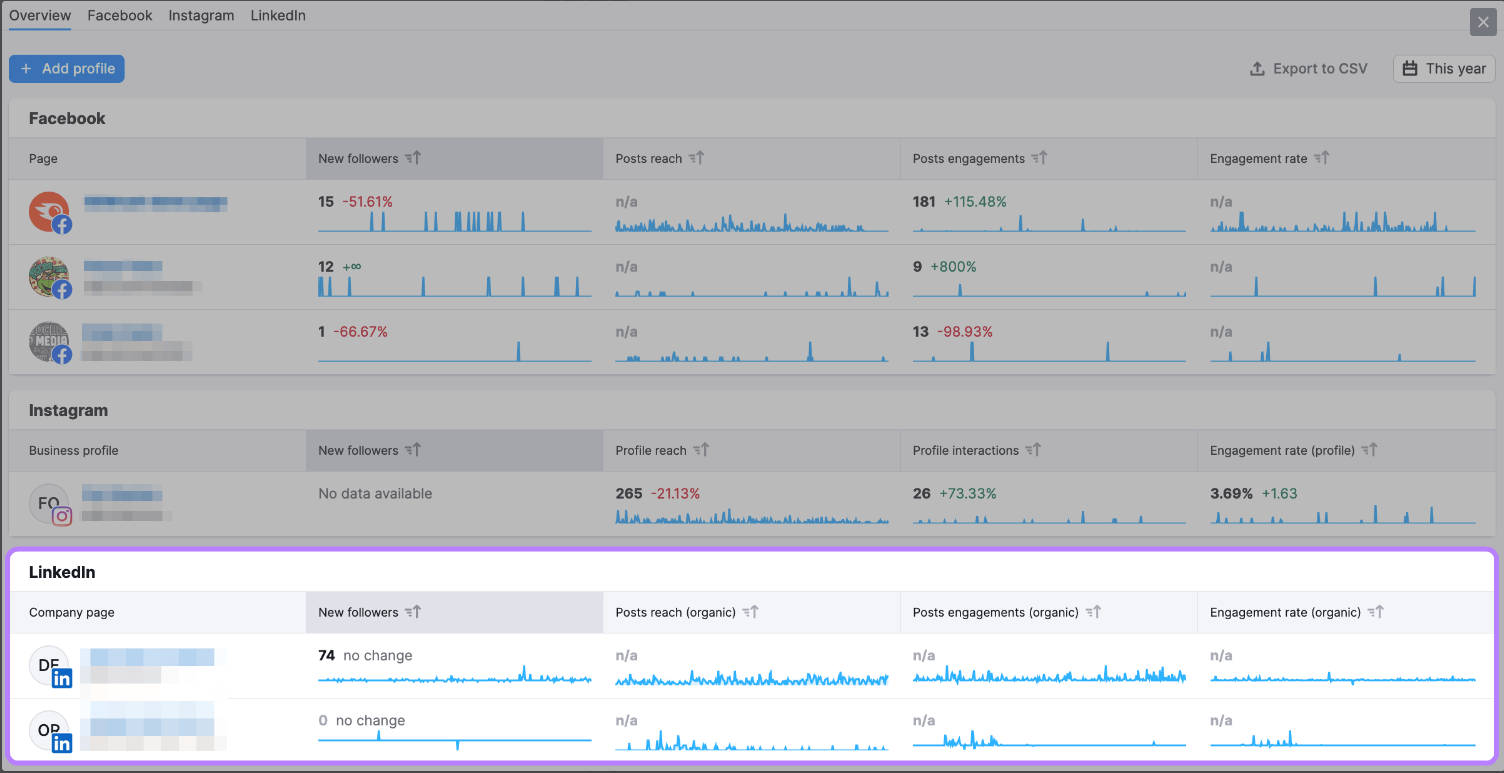This screenshot has height=773, width=1504.
Task: Click the LinkedIn badge on the OP company page avatar
Action: point(63,743)
